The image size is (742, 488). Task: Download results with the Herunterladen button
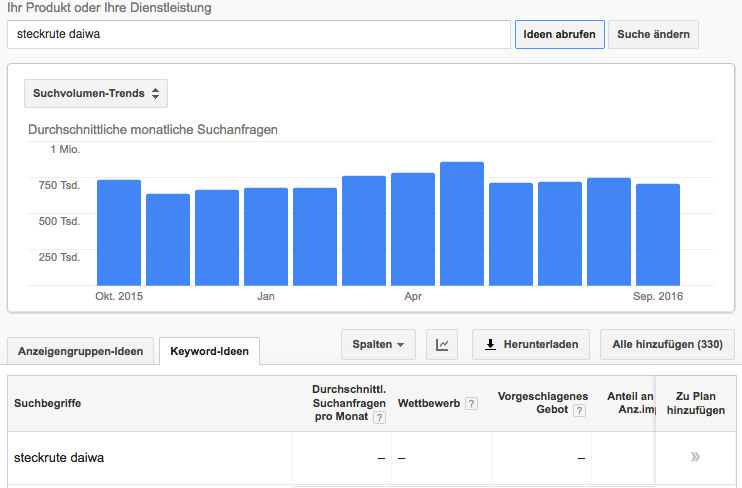(x=531, y=345)
